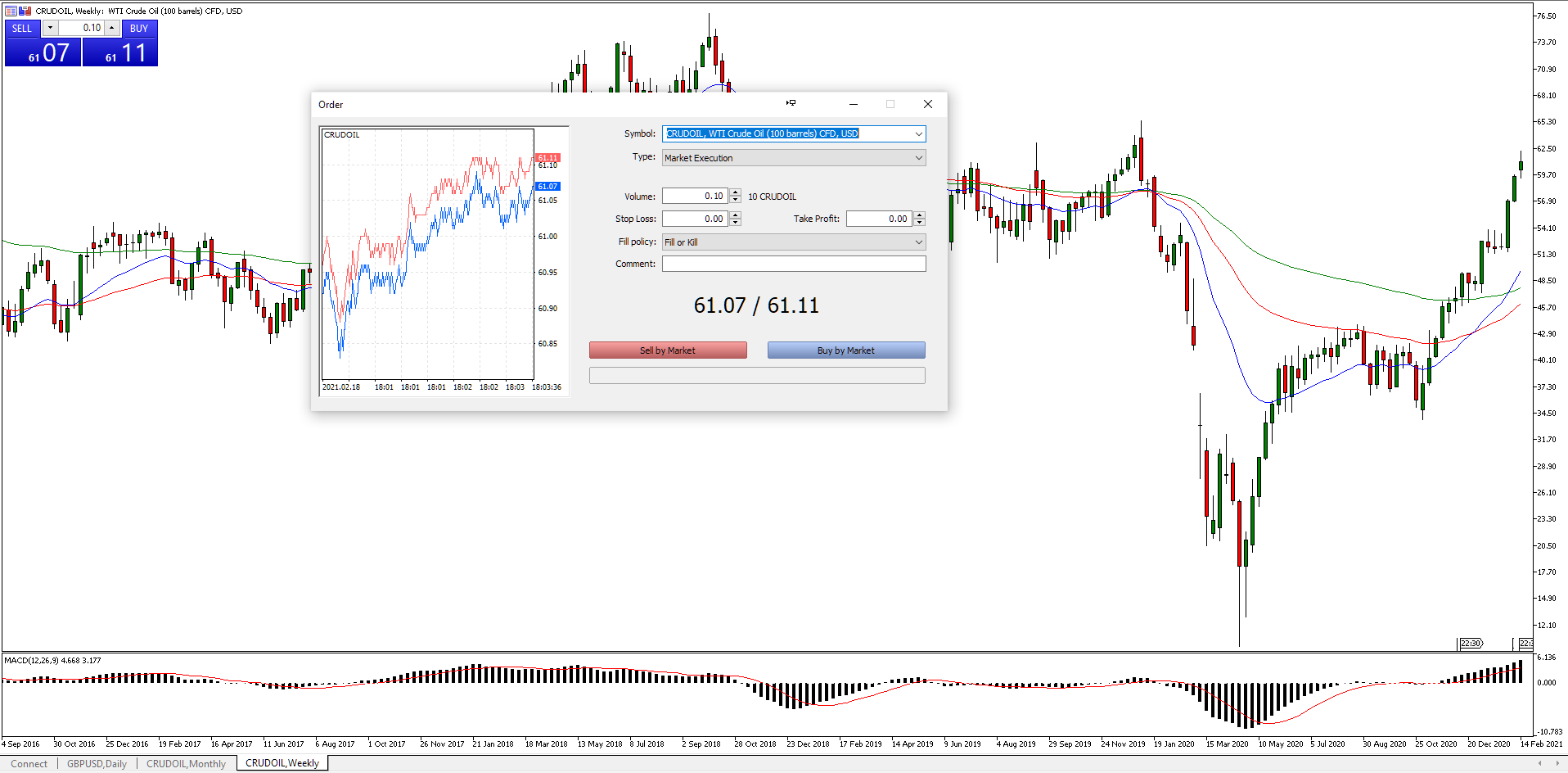Click the 22:30 time marker on chart
Image resolution: width=1568 pixels, height=773 pixels.
(x=1471, y=644)
